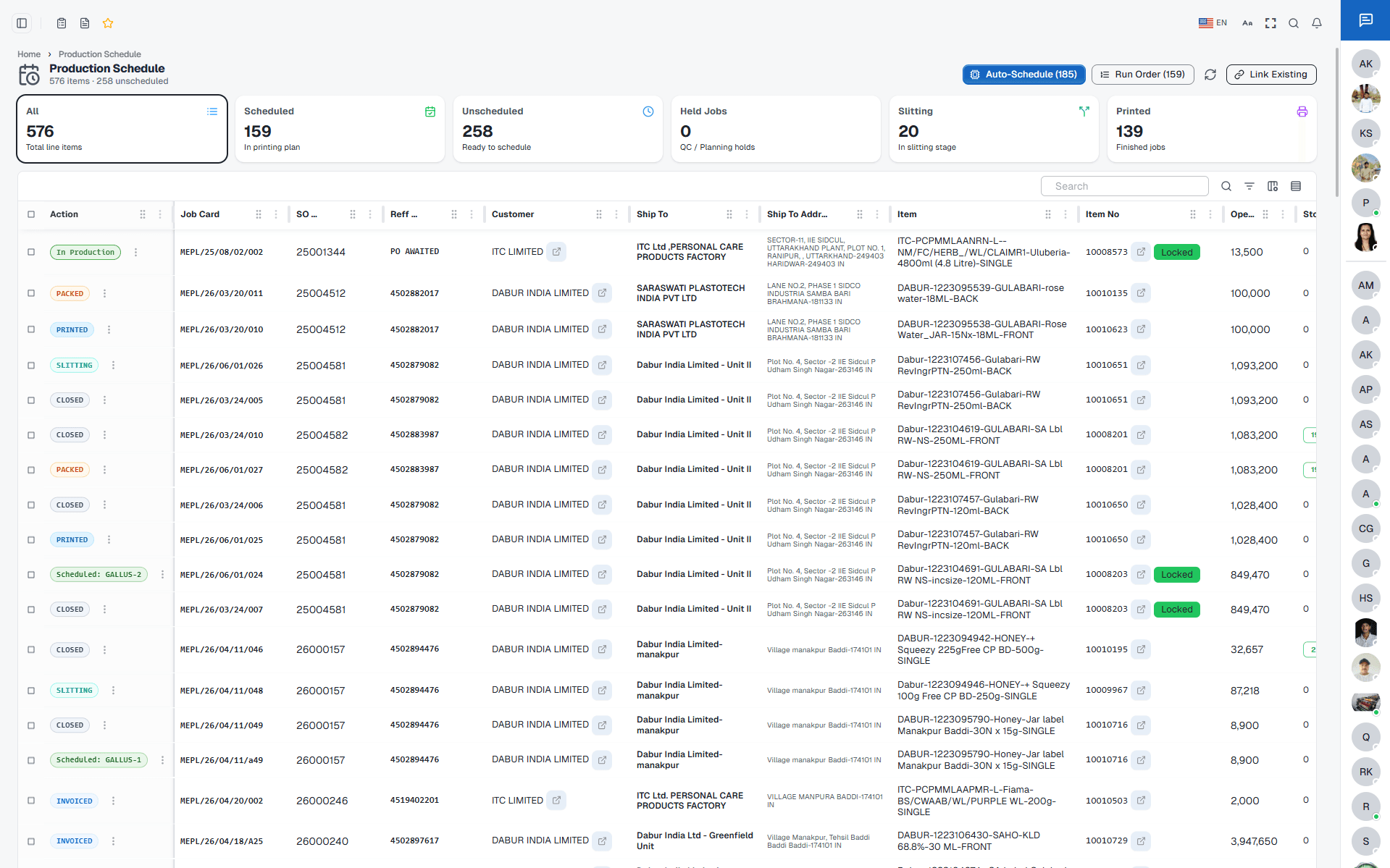Open Customer column options menu
The image size is (1390, 868).
[616, 214]
